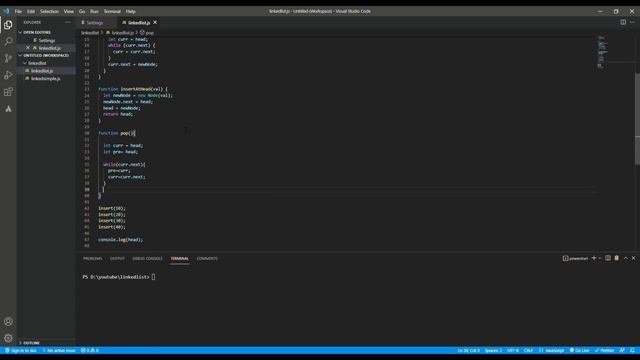Screen dimensions: 640x360
Task: Switch to the Terminal panel tab
Action: (180, 258)
